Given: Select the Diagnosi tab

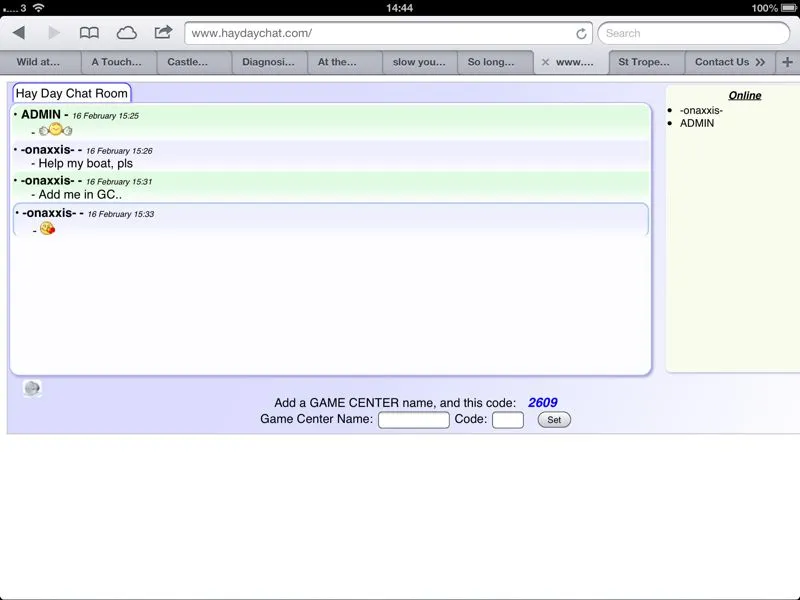Looking at the screenshot, I should [x=269, y=62].
